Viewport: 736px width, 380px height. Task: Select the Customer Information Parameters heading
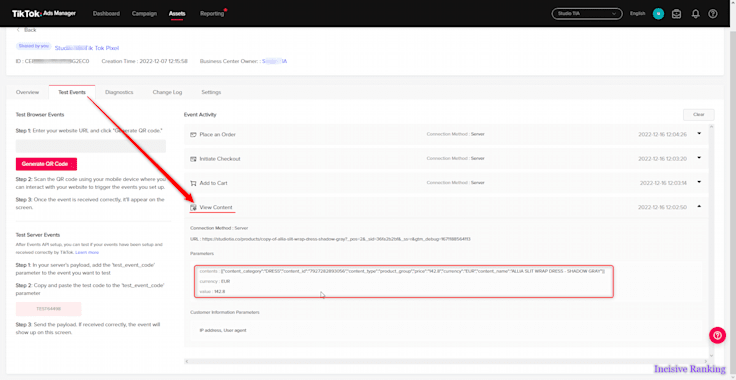click(x=225, y=312)
